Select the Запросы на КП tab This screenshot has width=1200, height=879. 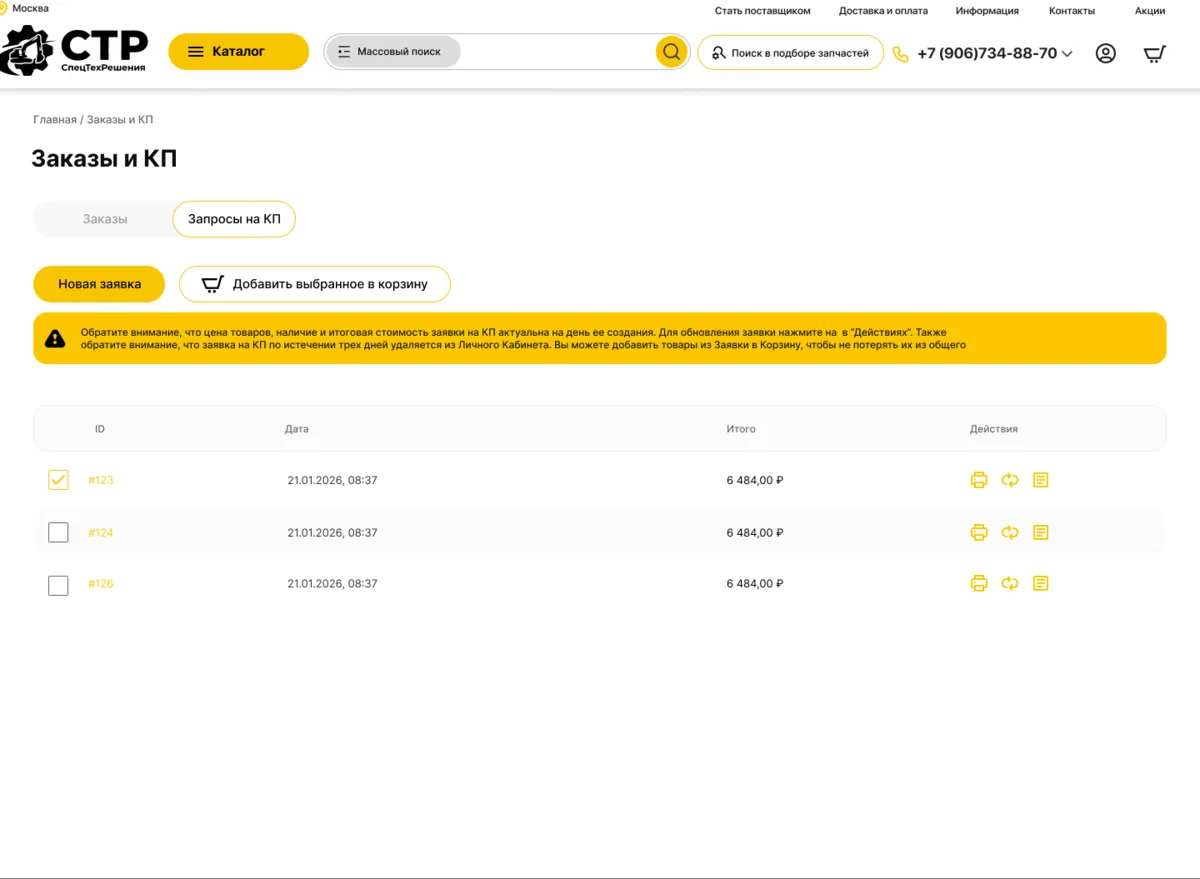point(234,219)
